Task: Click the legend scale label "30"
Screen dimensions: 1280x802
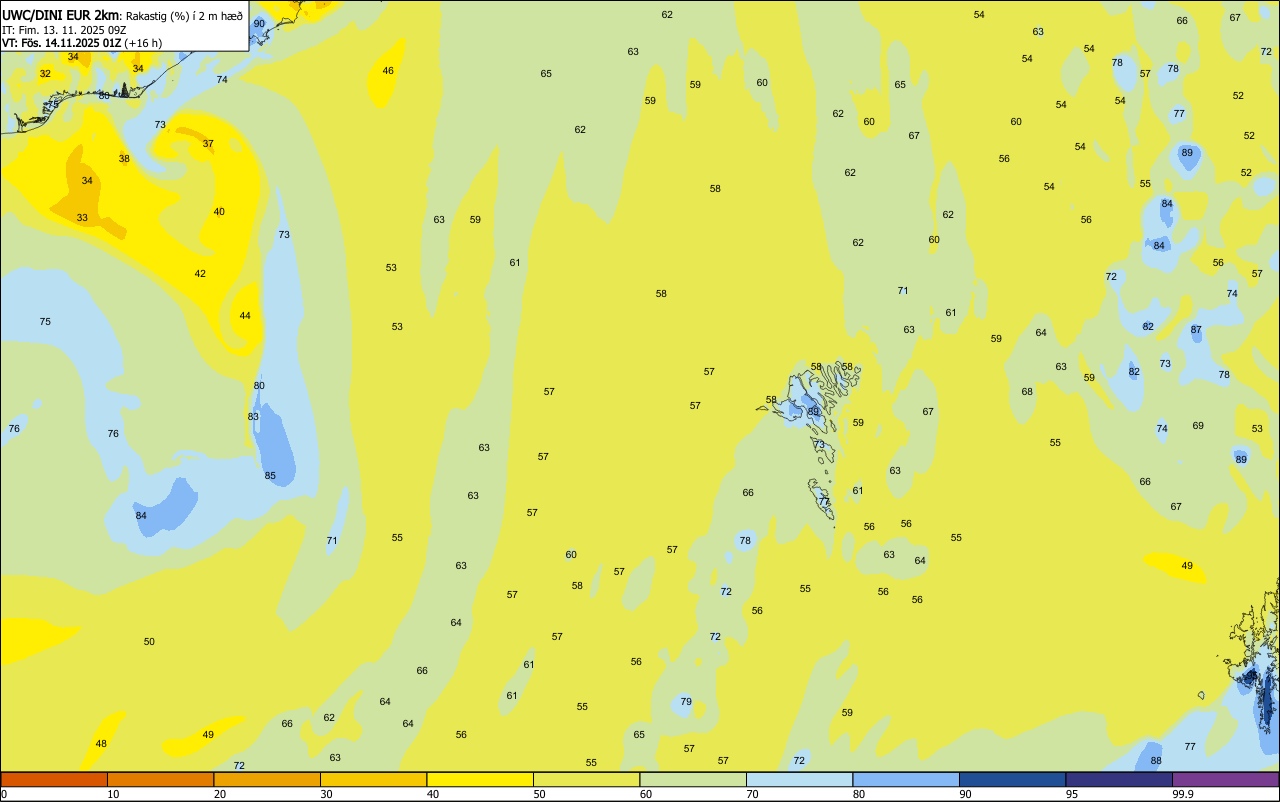Action: [x=326, y=794]
